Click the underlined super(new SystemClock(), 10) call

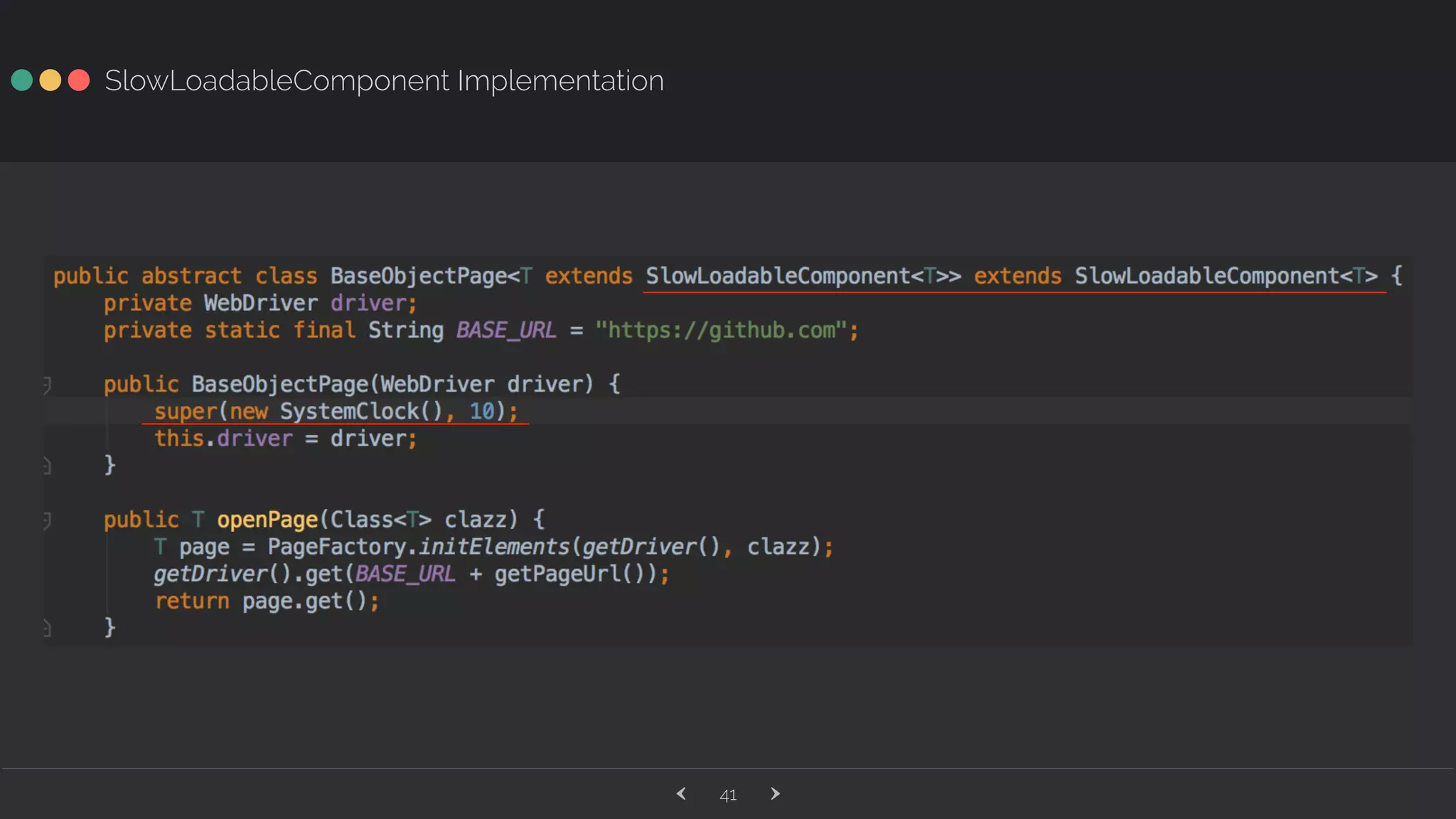pos(336,412)
